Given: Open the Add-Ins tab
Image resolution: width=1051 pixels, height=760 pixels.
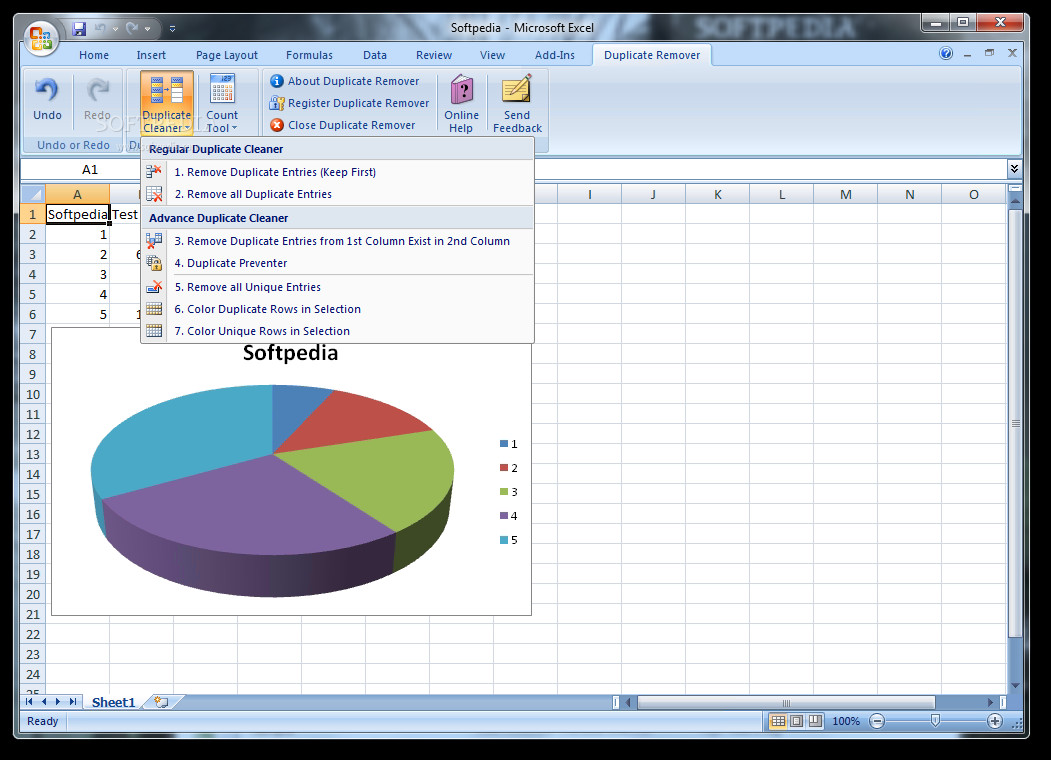Looking at the screenshot, I should point(554,55).
